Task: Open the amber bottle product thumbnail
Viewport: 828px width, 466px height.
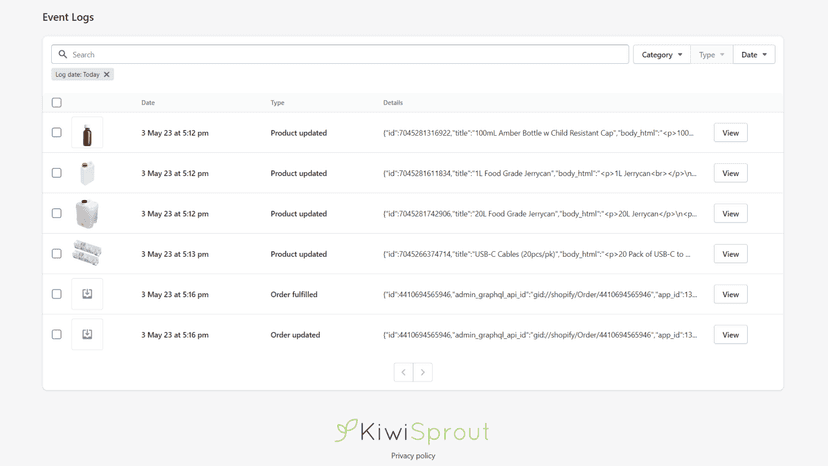Action: [x=87, y=133]
